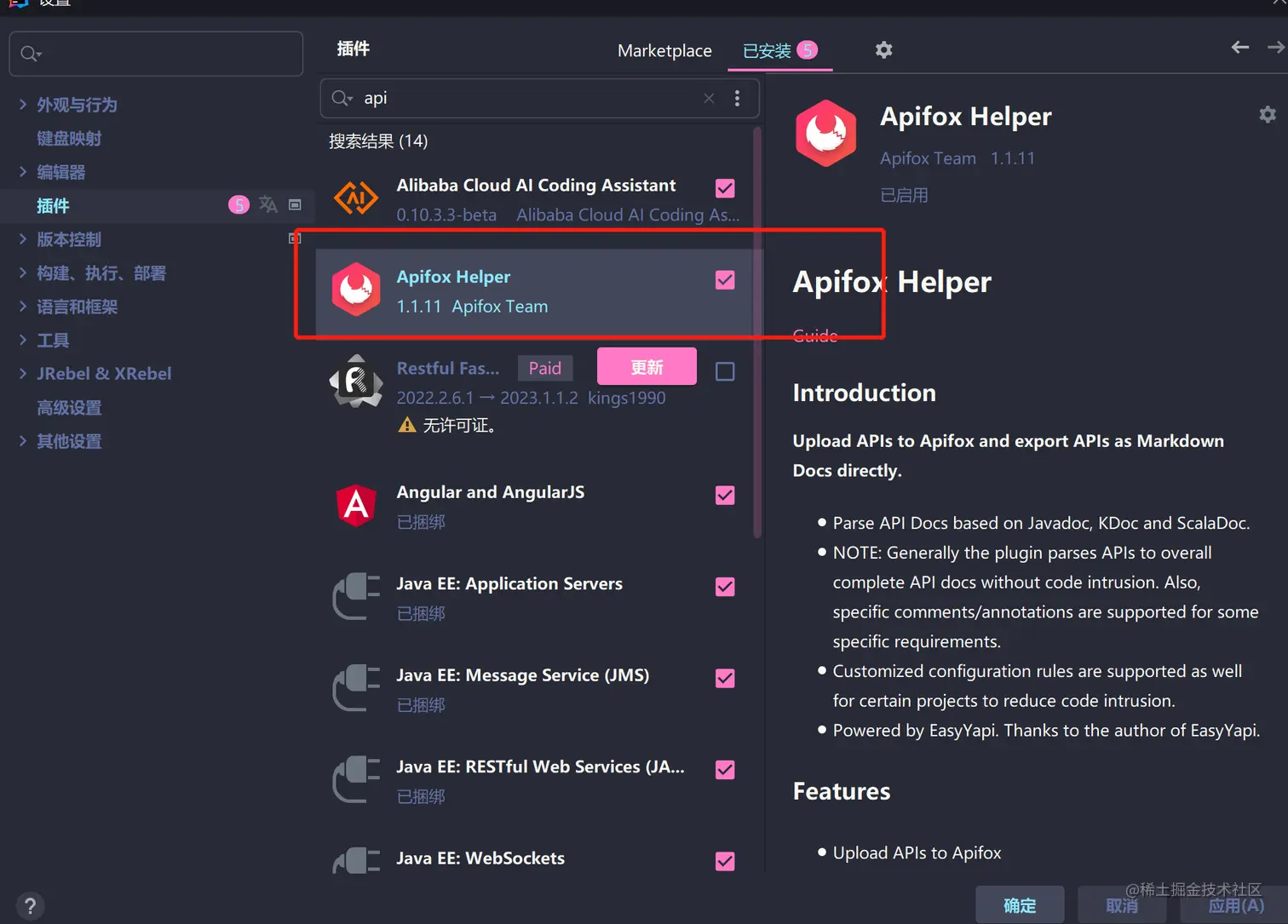Toggle Java EE Application Servers checkbox
Viewport: 1288px width, 924px height.
click(x=725, y=587)
